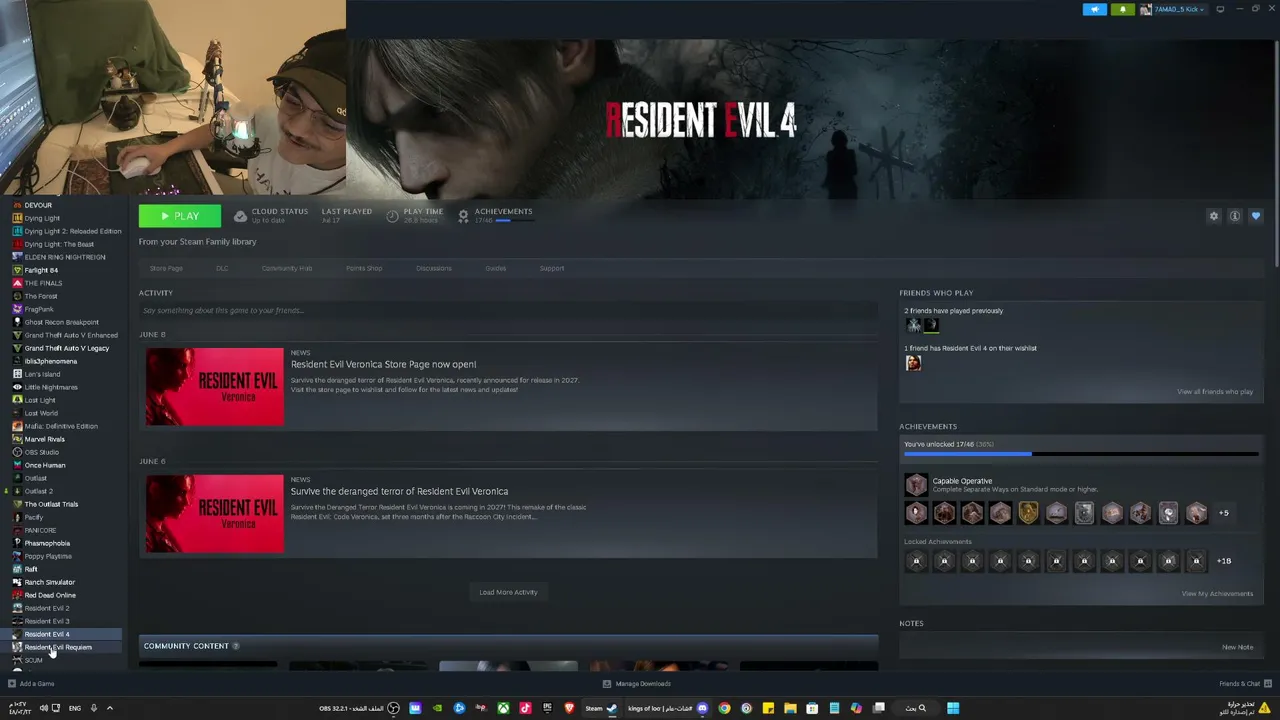This screenshot has height=720, width=1280.
Task: Select Dying Light 2: Reloaded Edition
Action: coord(73,231)
